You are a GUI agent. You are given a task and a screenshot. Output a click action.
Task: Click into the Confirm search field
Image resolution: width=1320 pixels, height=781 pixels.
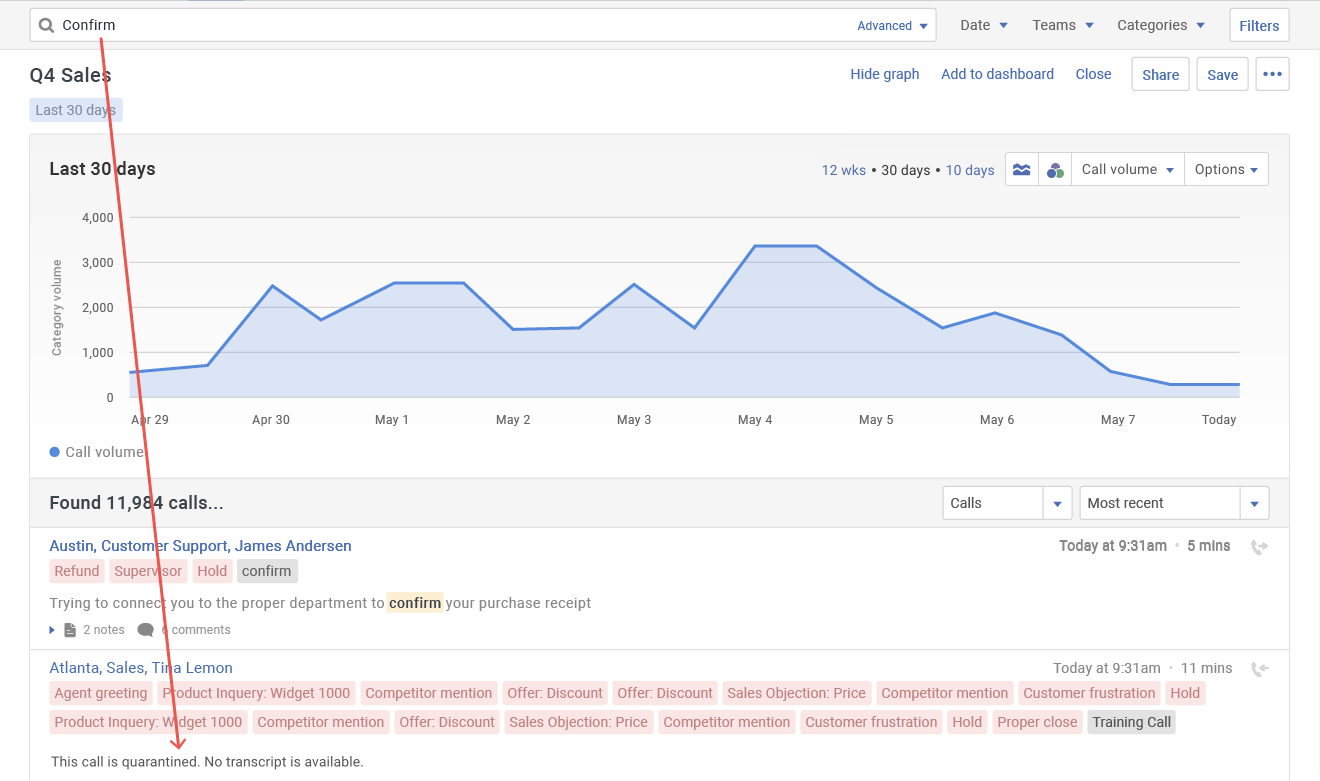coord(450,25)
